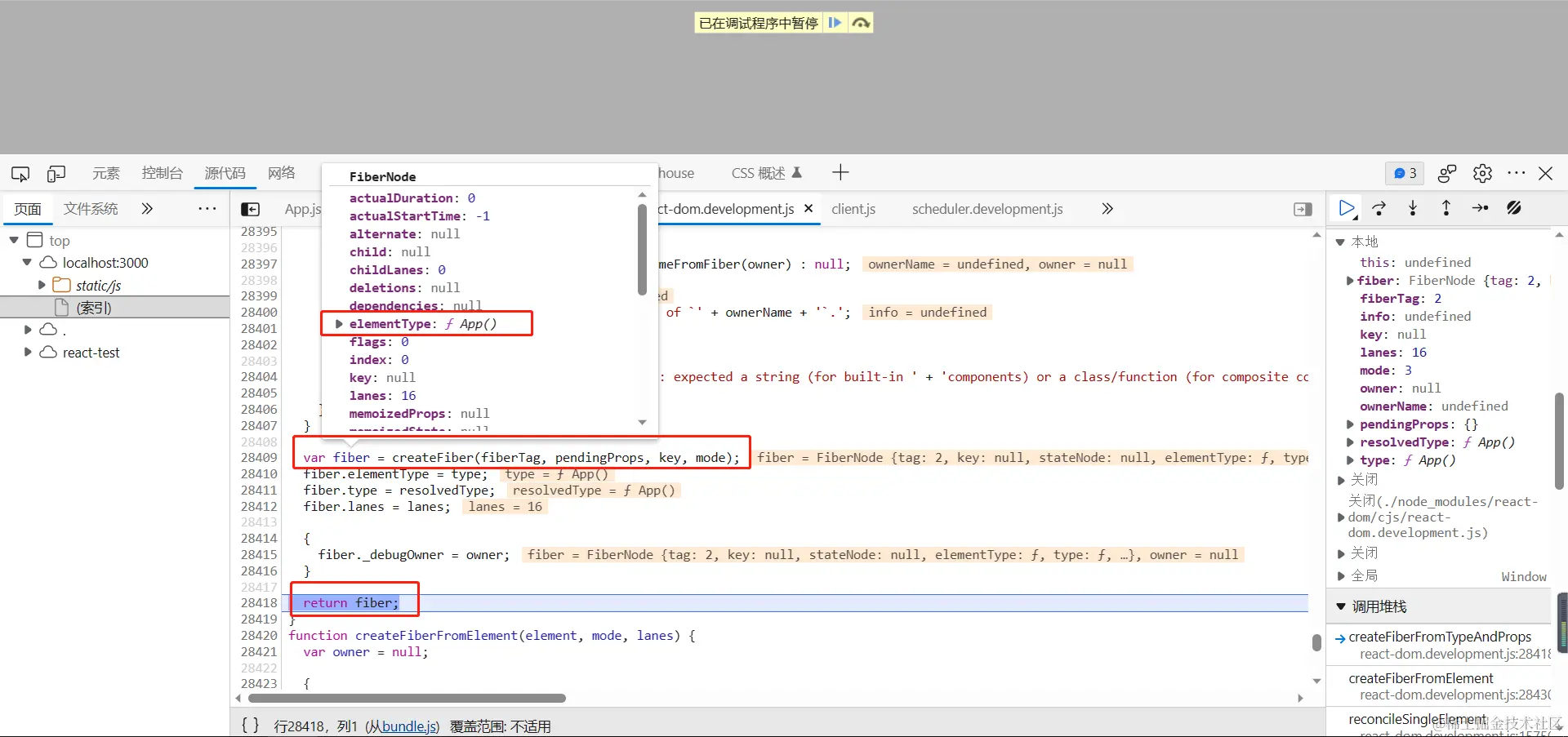Click 'fiberTag: 2' scope entry

pyautogui.click(x=1401, y=299)
